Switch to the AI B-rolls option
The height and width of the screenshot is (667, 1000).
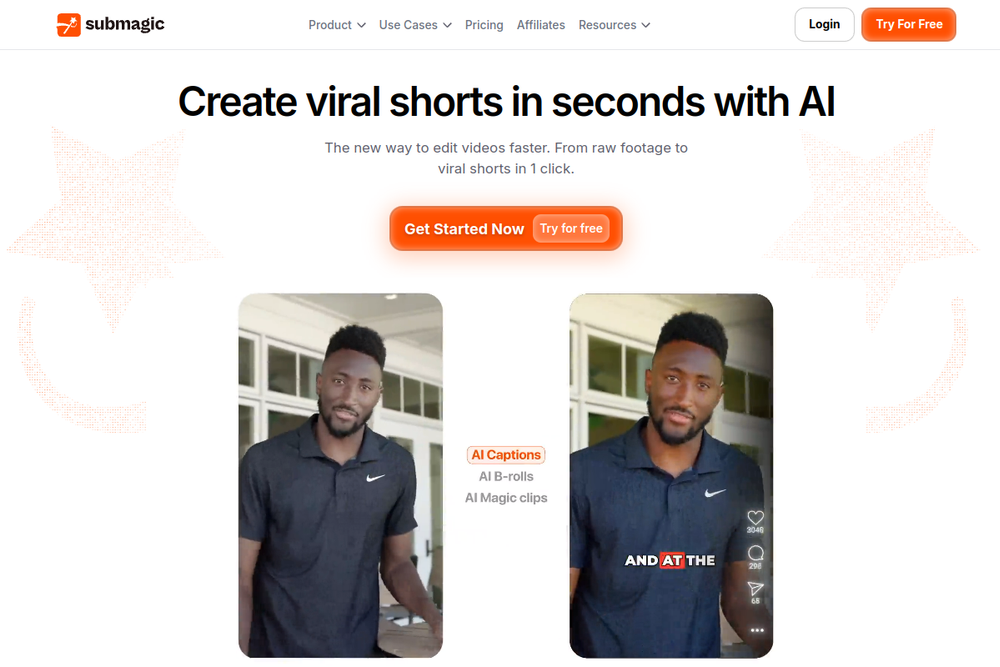point(506,476)
